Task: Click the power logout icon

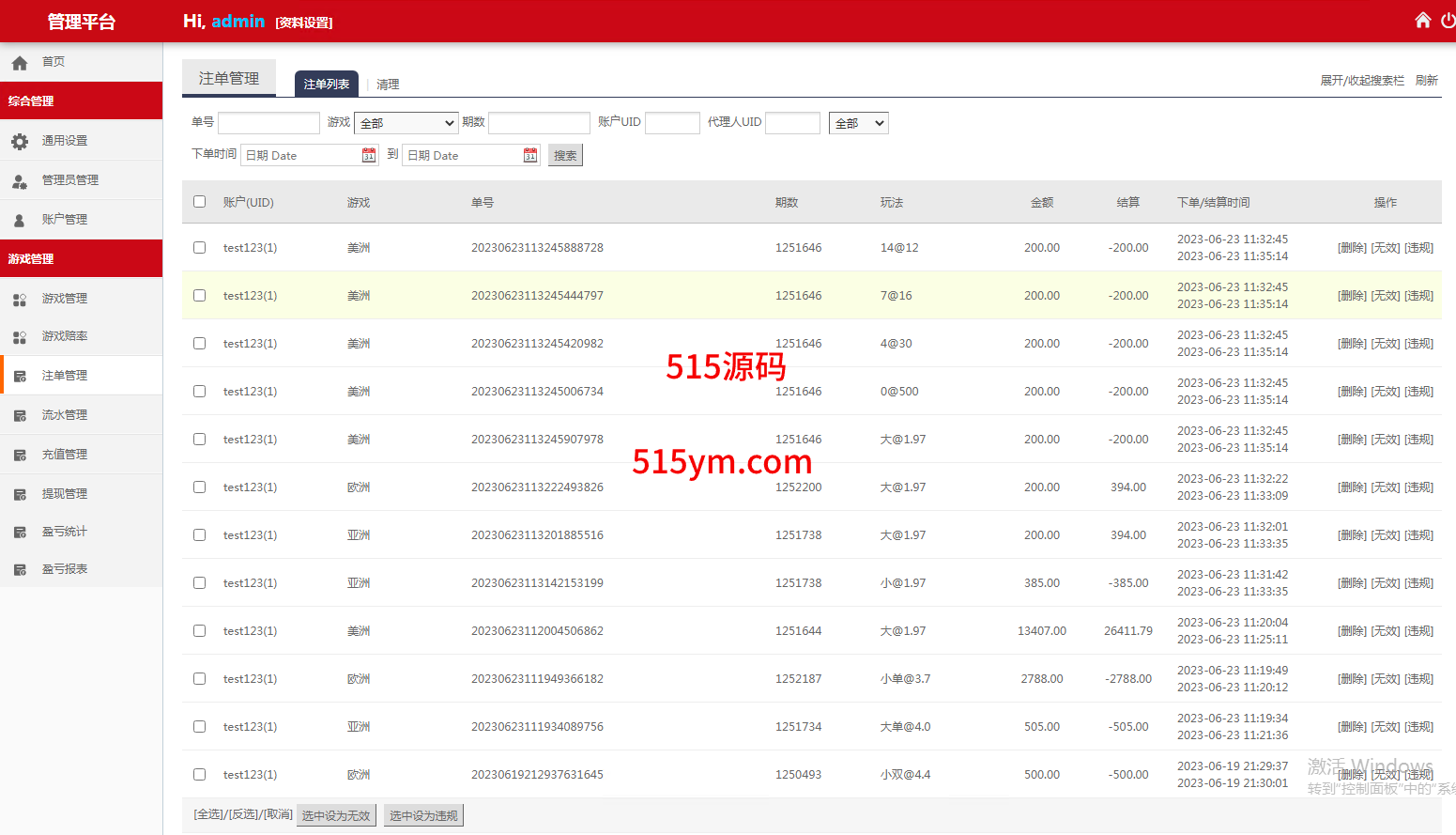Action: click(x=1448, y=21)
